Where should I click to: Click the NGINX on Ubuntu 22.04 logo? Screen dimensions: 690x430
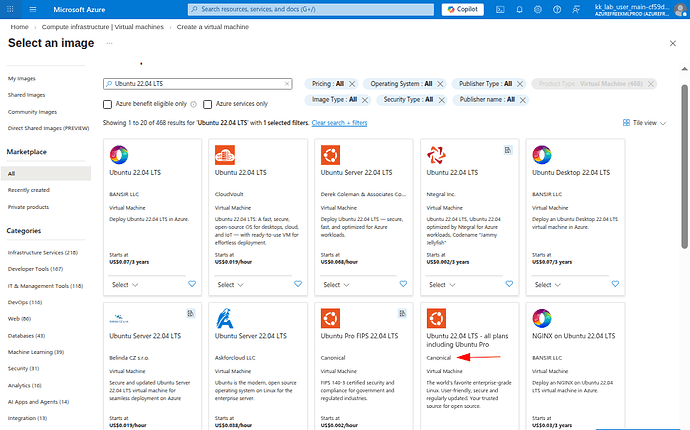pos(542,320)
